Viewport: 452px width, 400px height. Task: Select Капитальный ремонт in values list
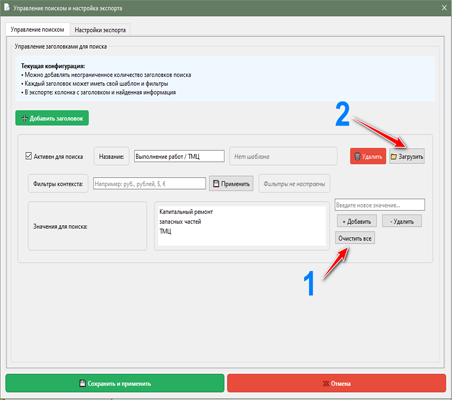(x=186, y=212)
